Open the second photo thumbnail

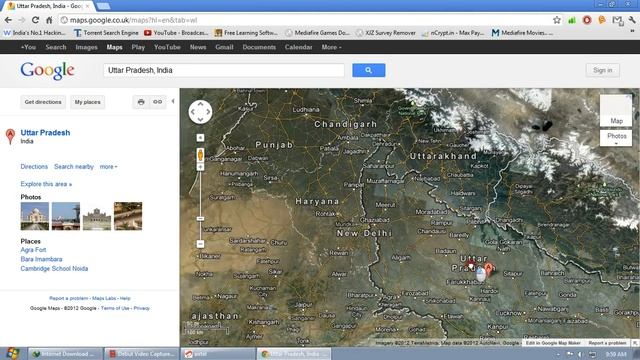point(66,216)
